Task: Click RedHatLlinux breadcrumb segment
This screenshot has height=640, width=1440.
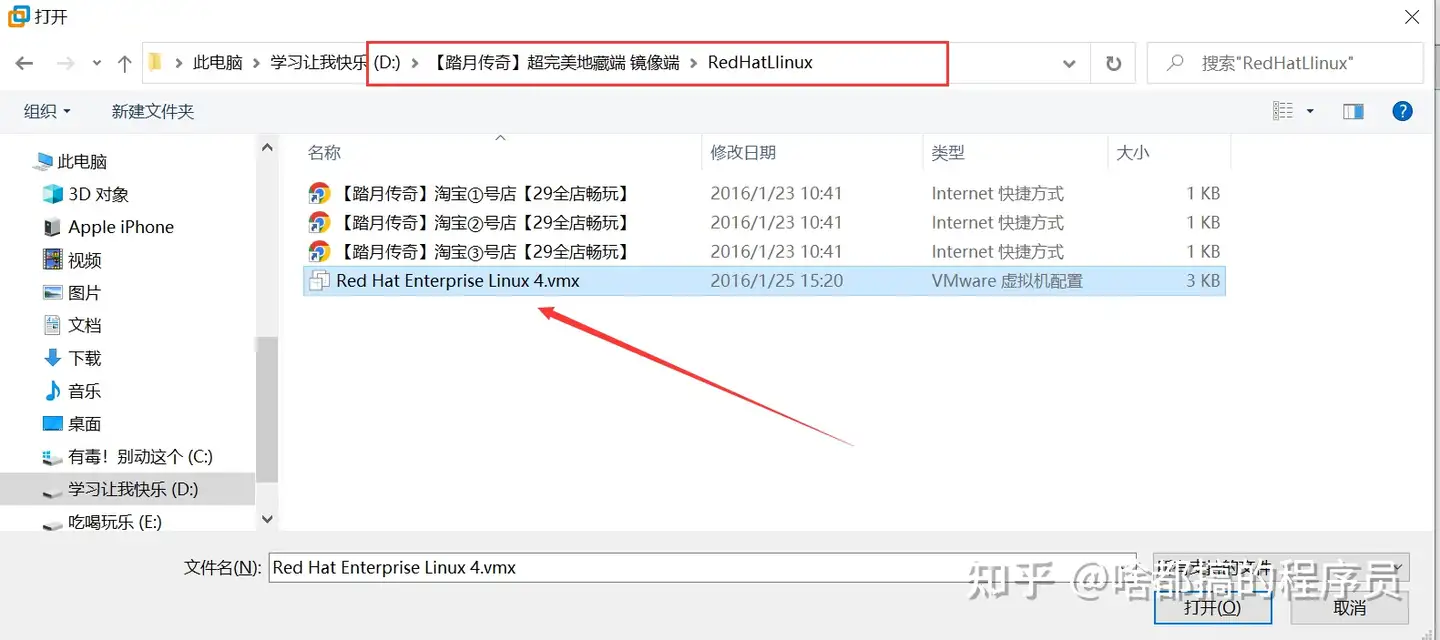Action: click(x=760, y=63)
